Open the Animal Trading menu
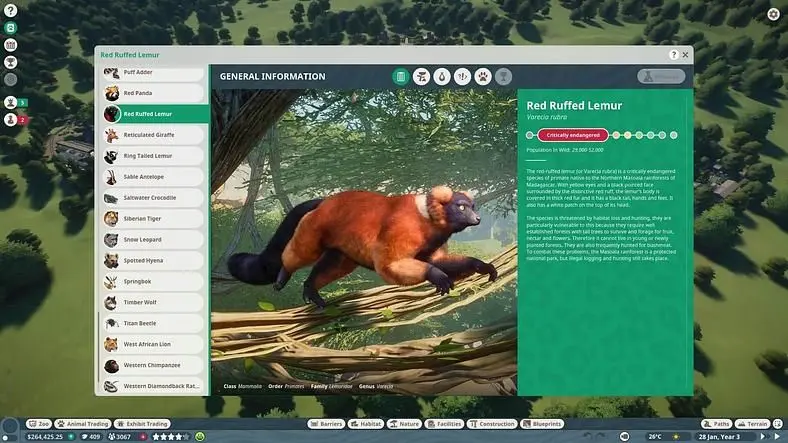This screenshot has width=788, height=443. click(x=83, y=424)
